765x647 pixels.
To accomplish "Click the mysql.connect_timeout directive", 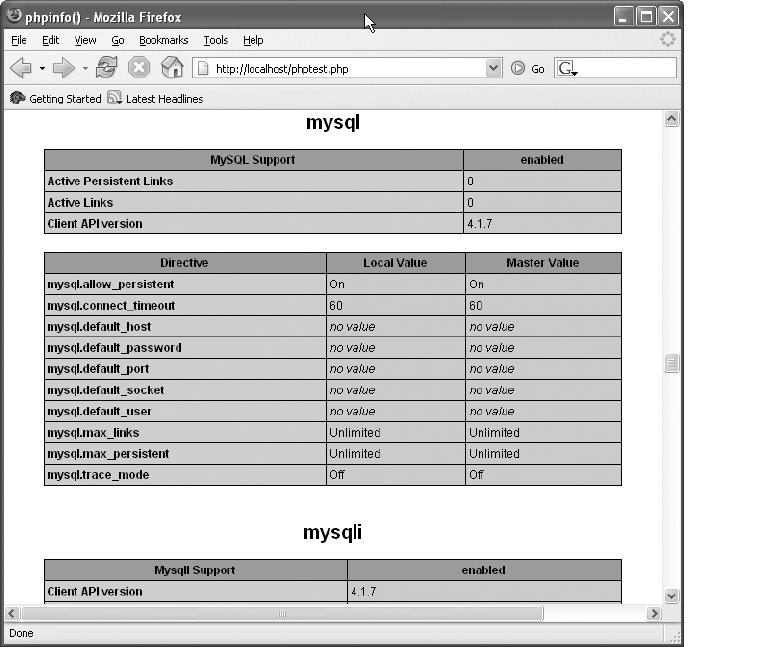I will (x=111, y=305).
